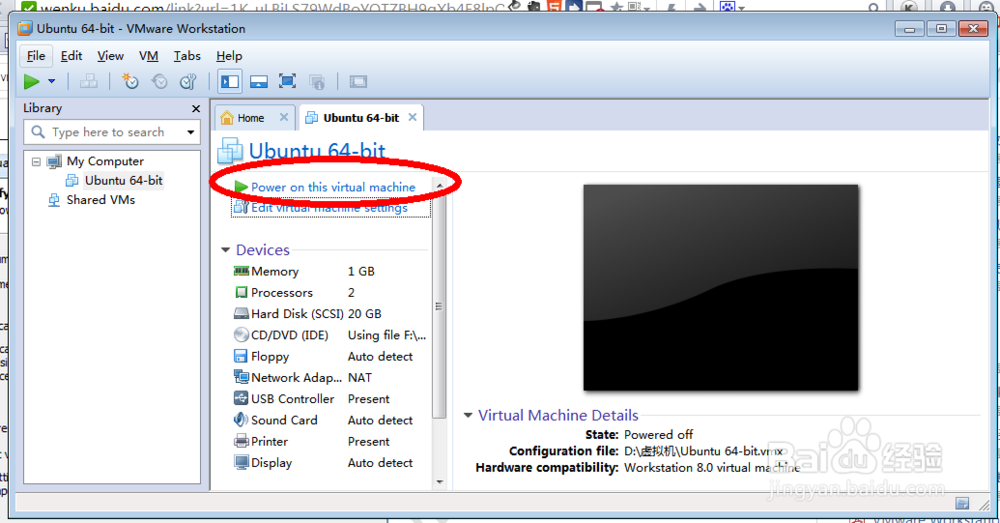Screen dimensions: 1000x523
Task: Close the Home tab
Action: point(284,117)
